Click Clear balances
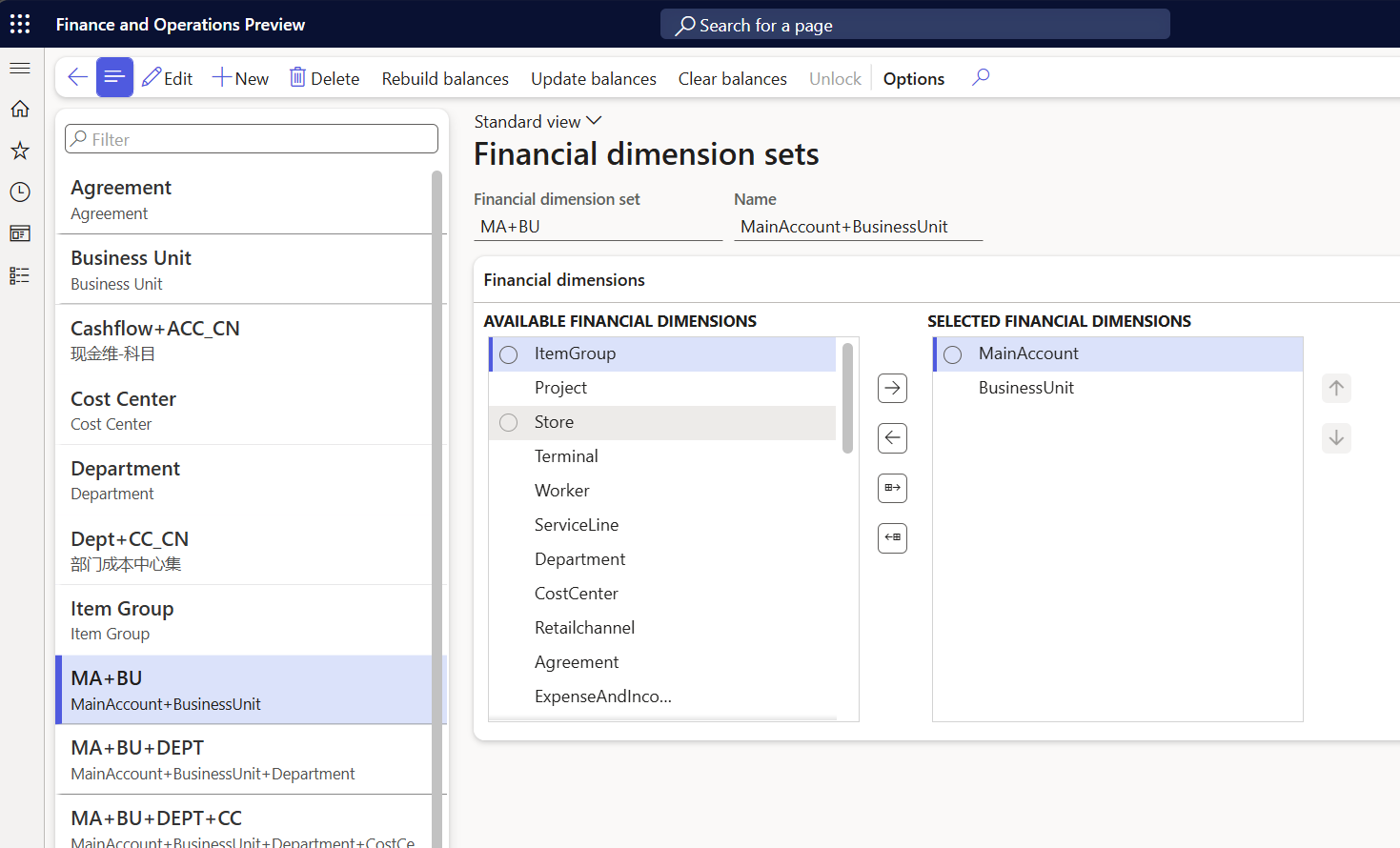 [732, 78]
